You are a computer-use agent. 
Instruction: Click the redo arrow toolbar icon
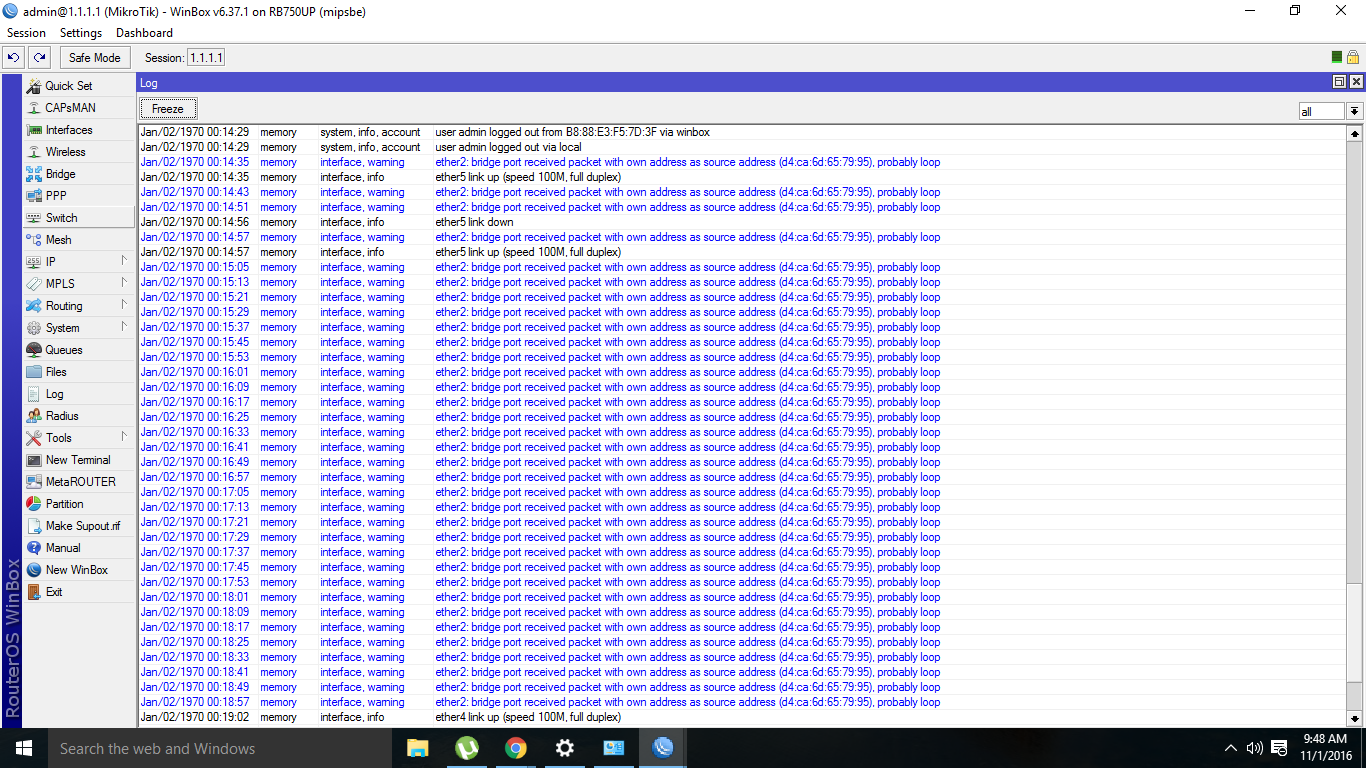click(39, 58)
